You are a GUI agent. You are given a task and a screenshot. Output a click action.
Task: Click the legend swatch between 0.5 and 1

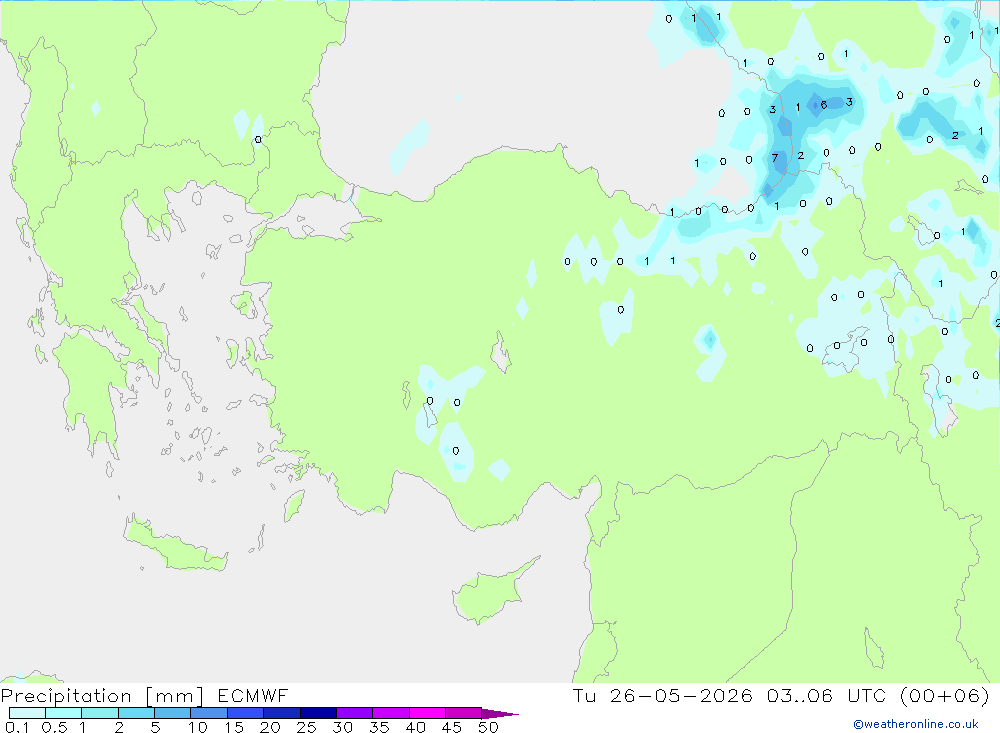[64, 713]
